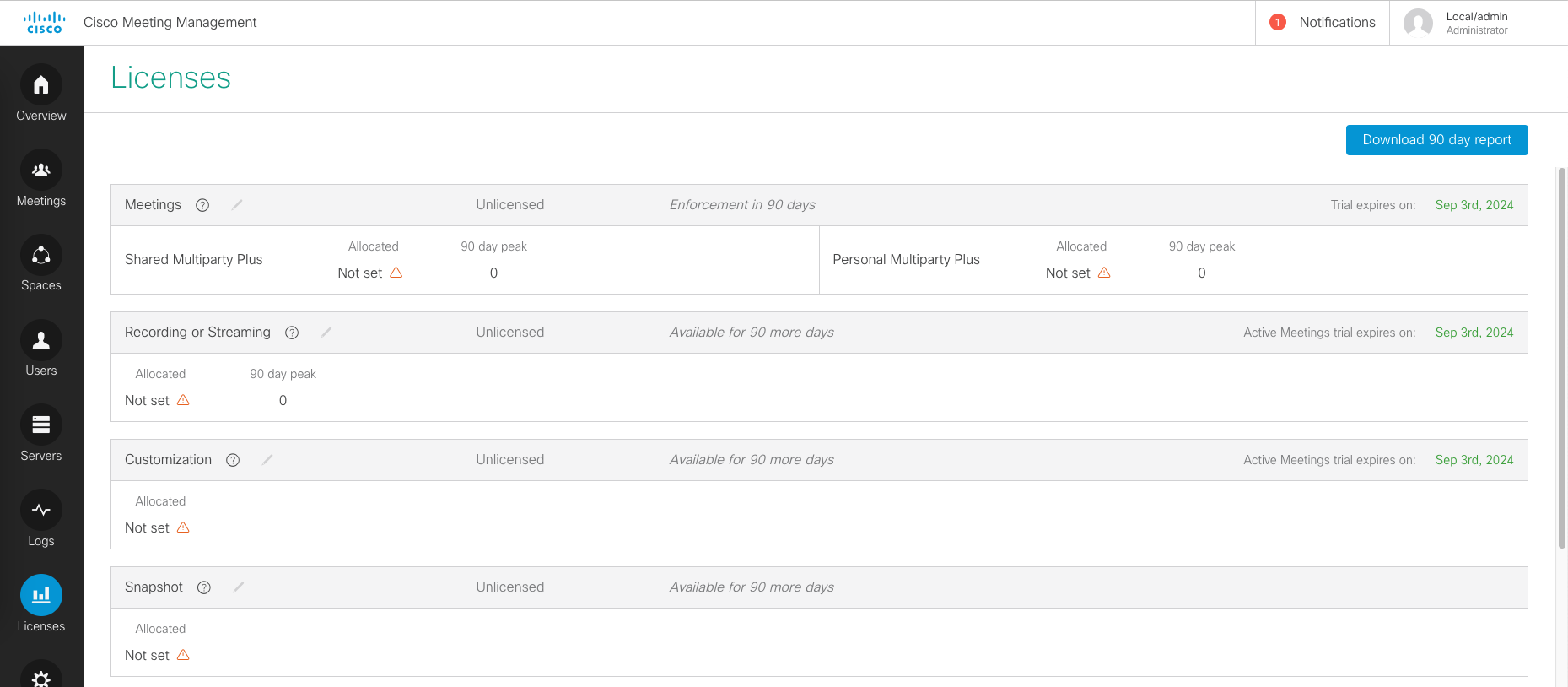Viewport: 1568px width, 687px height.
Task: View Logs from the sidebar
Action: pyautogui.click(x=41, y=511)
